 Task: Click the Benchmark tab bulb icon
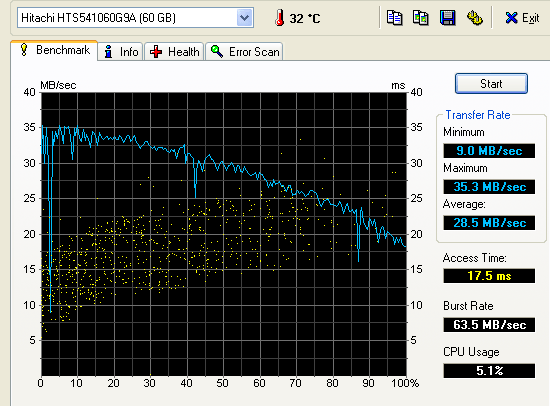(24, 49)
